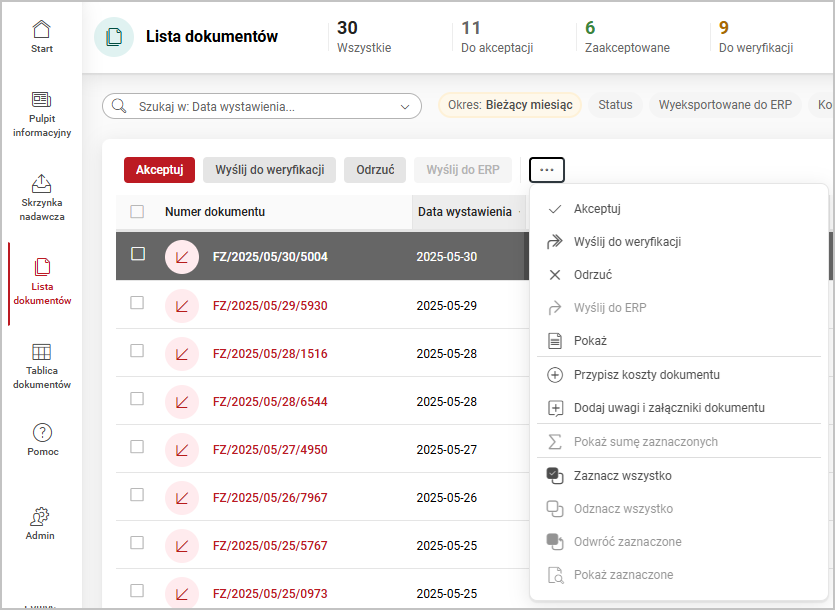Image resolution: width=835 pixels, height=610 pixels.
Task: Click chart icon for FZ/2025/05/25/0973
Action: click(182, 593)
